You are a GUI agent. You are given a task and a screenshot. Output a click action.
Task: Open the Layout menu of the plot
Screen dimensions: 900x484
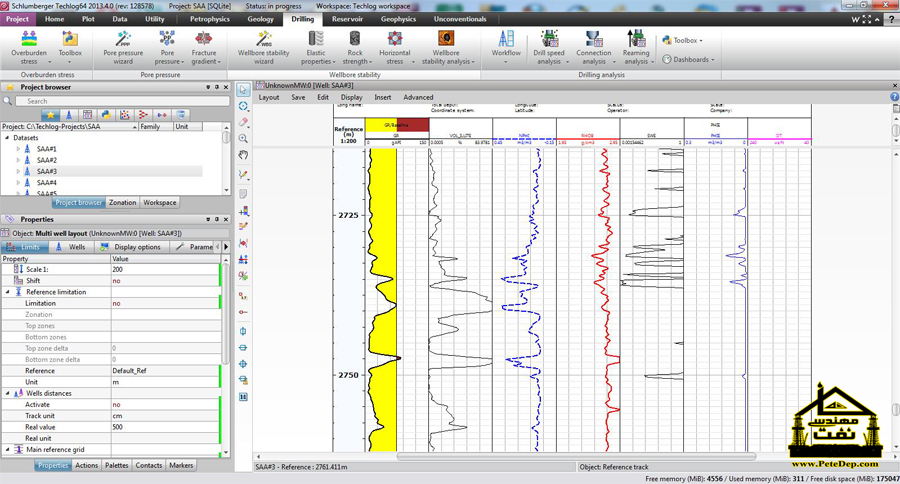point(269,98)
